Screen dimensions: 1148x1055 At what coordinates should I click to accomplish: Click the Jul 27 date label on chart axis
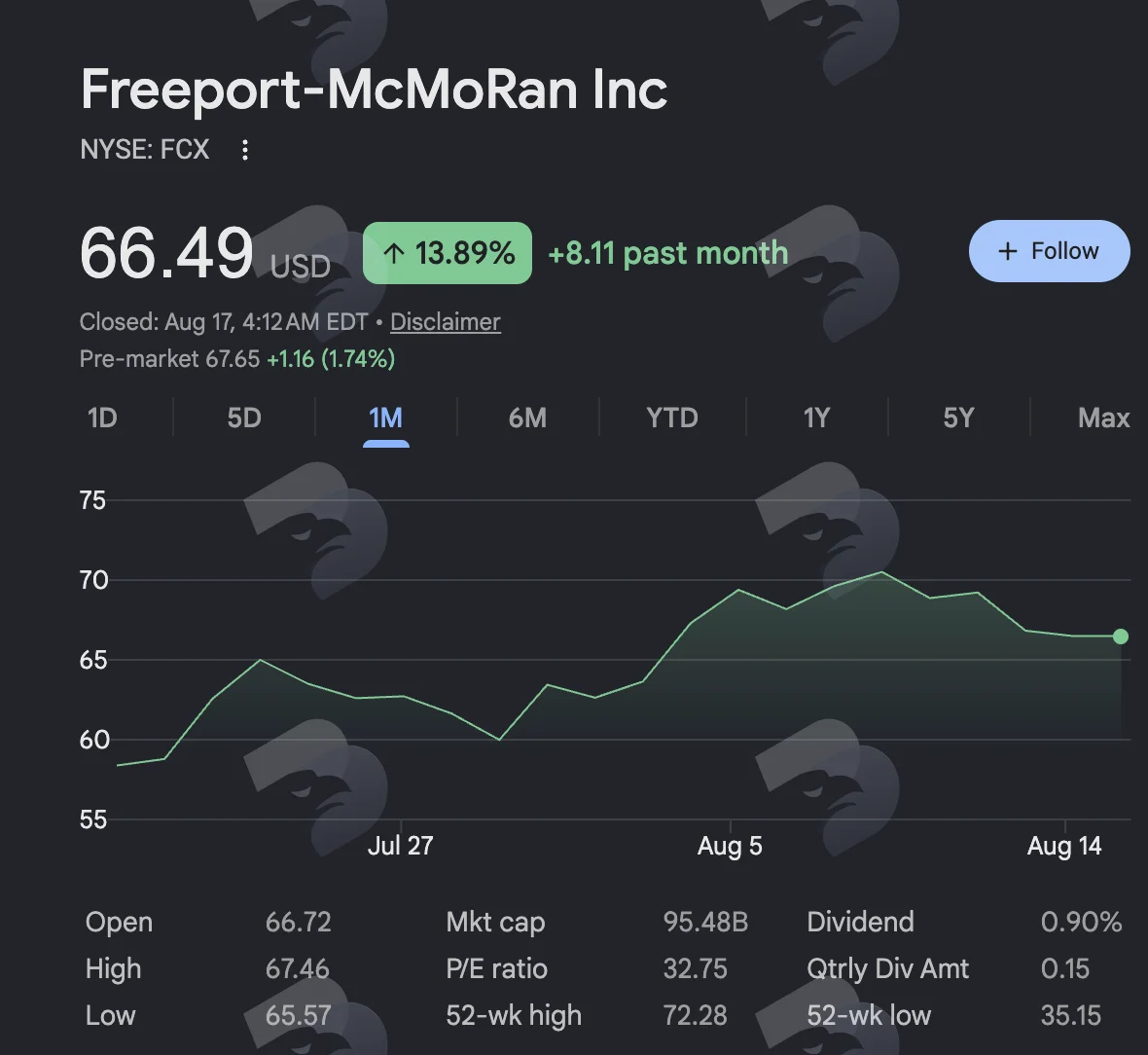(401, 846)
